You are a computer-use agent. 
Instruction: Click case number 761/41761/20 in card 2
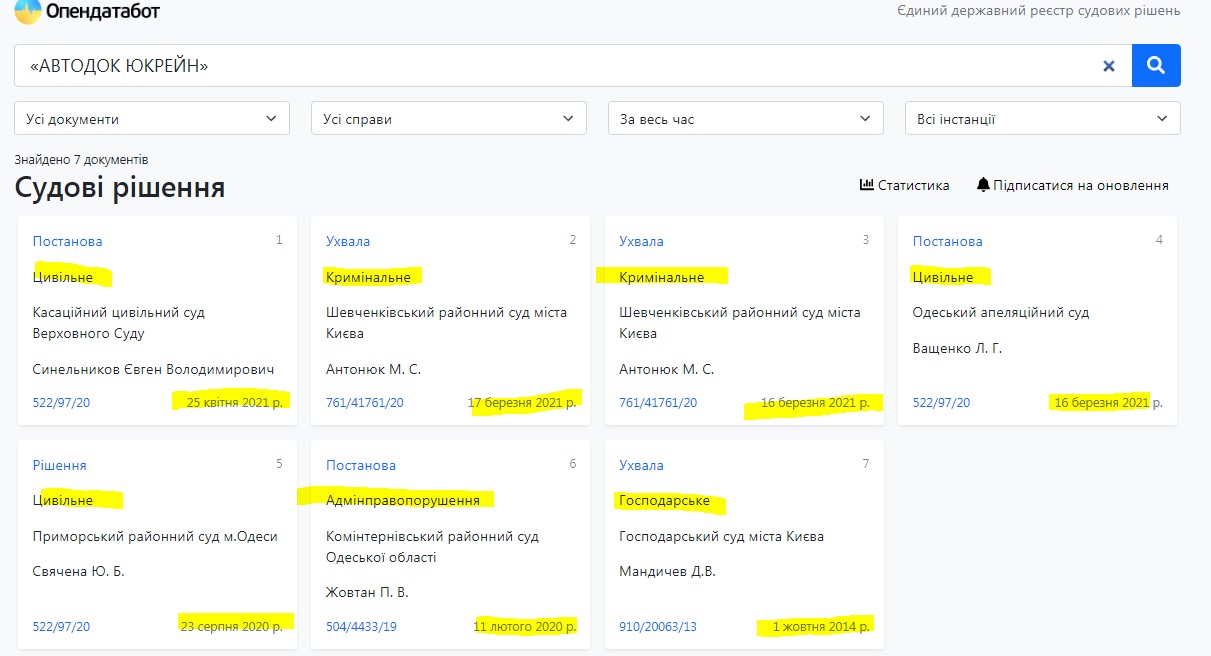click(x=365, y=403)
